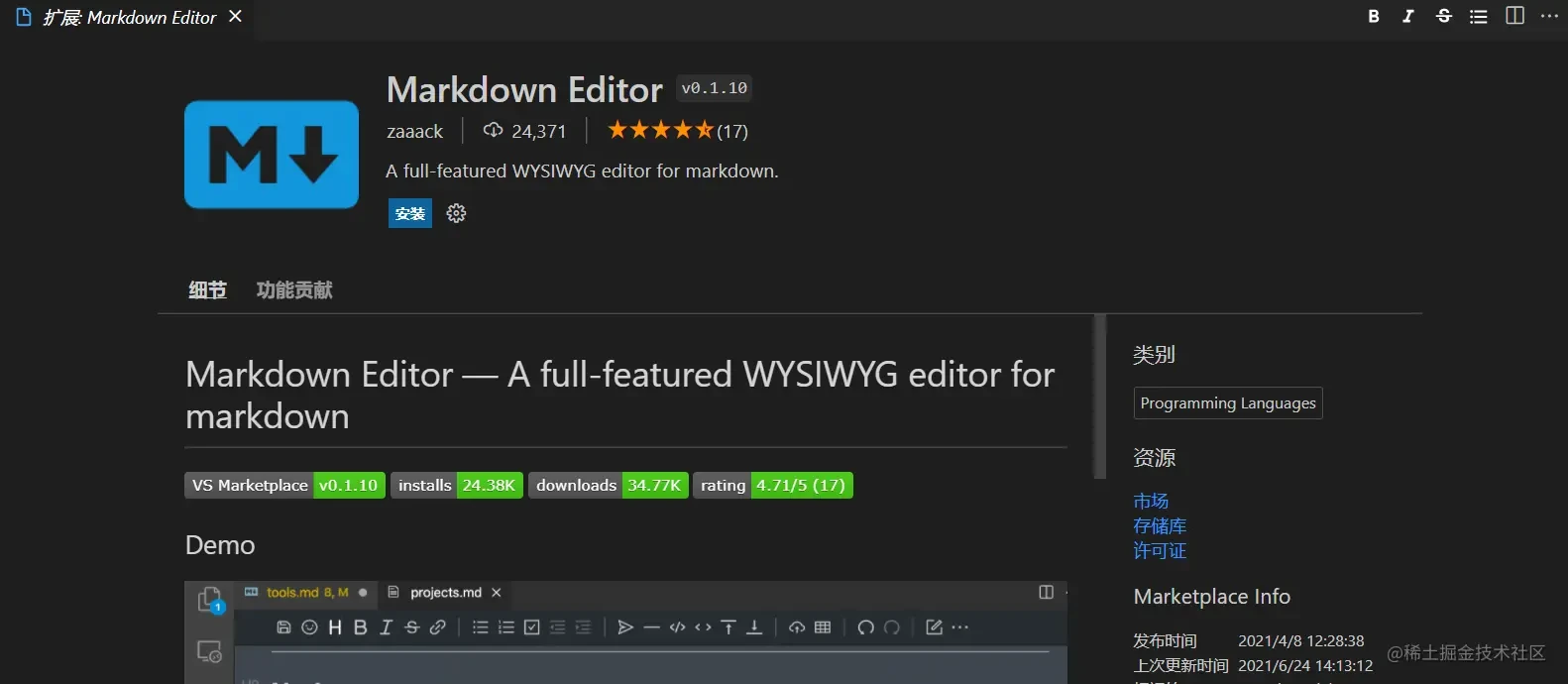
Task: Click the split editor icon in demo image
Action: [x=1046, y=593]
